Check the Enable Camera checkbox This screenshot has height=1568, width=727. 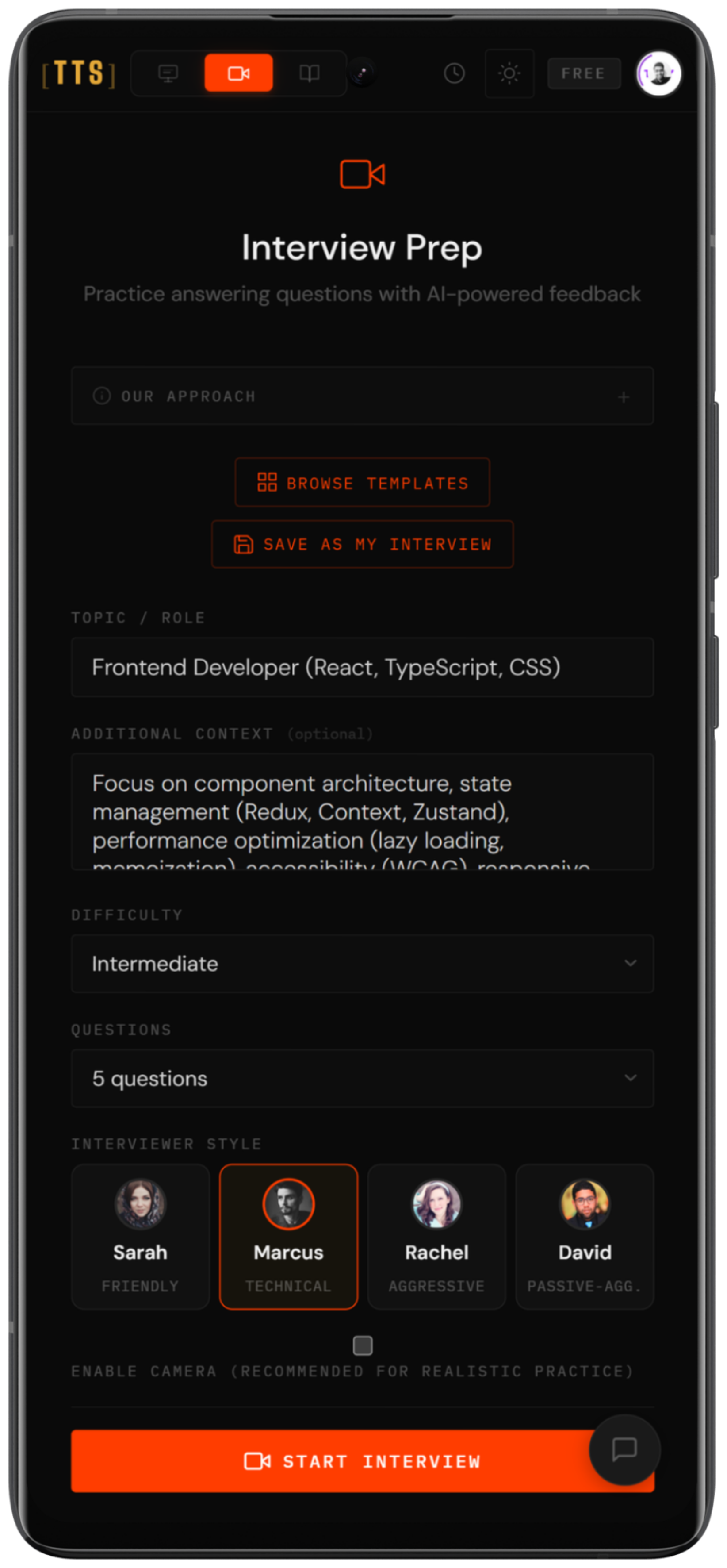click(363, 1346)
